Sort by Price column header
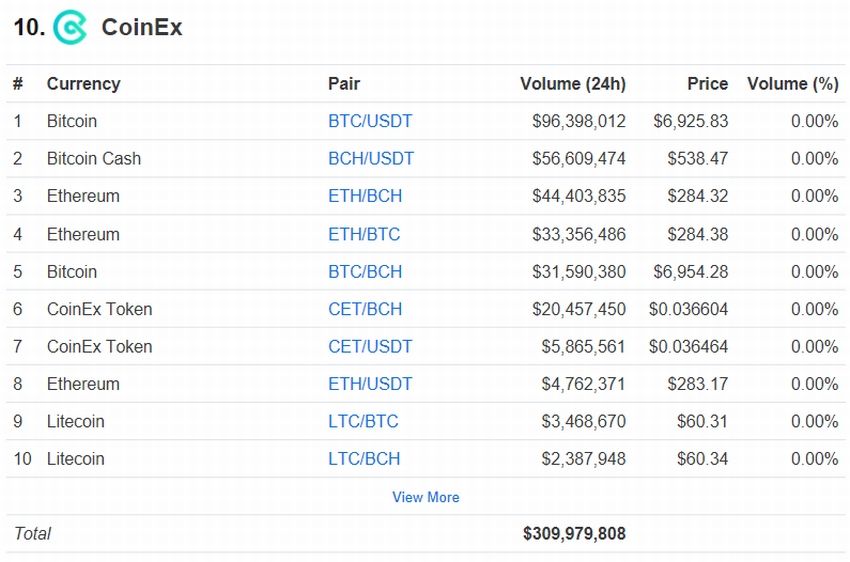The image size is (850, 562). coord(707,83)
